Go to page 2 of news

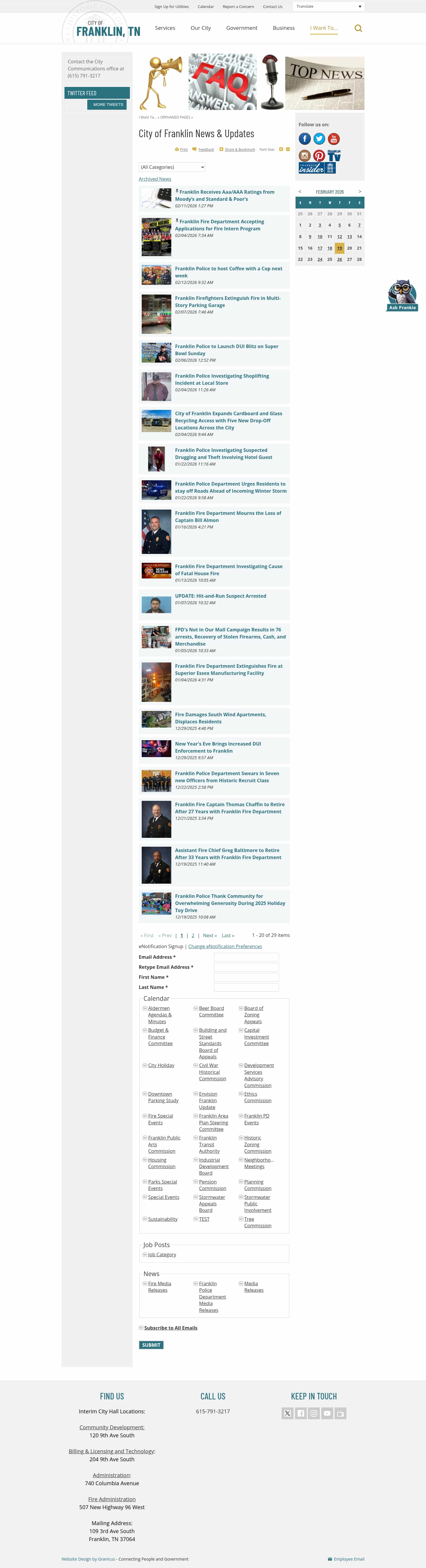coord(193,935)
